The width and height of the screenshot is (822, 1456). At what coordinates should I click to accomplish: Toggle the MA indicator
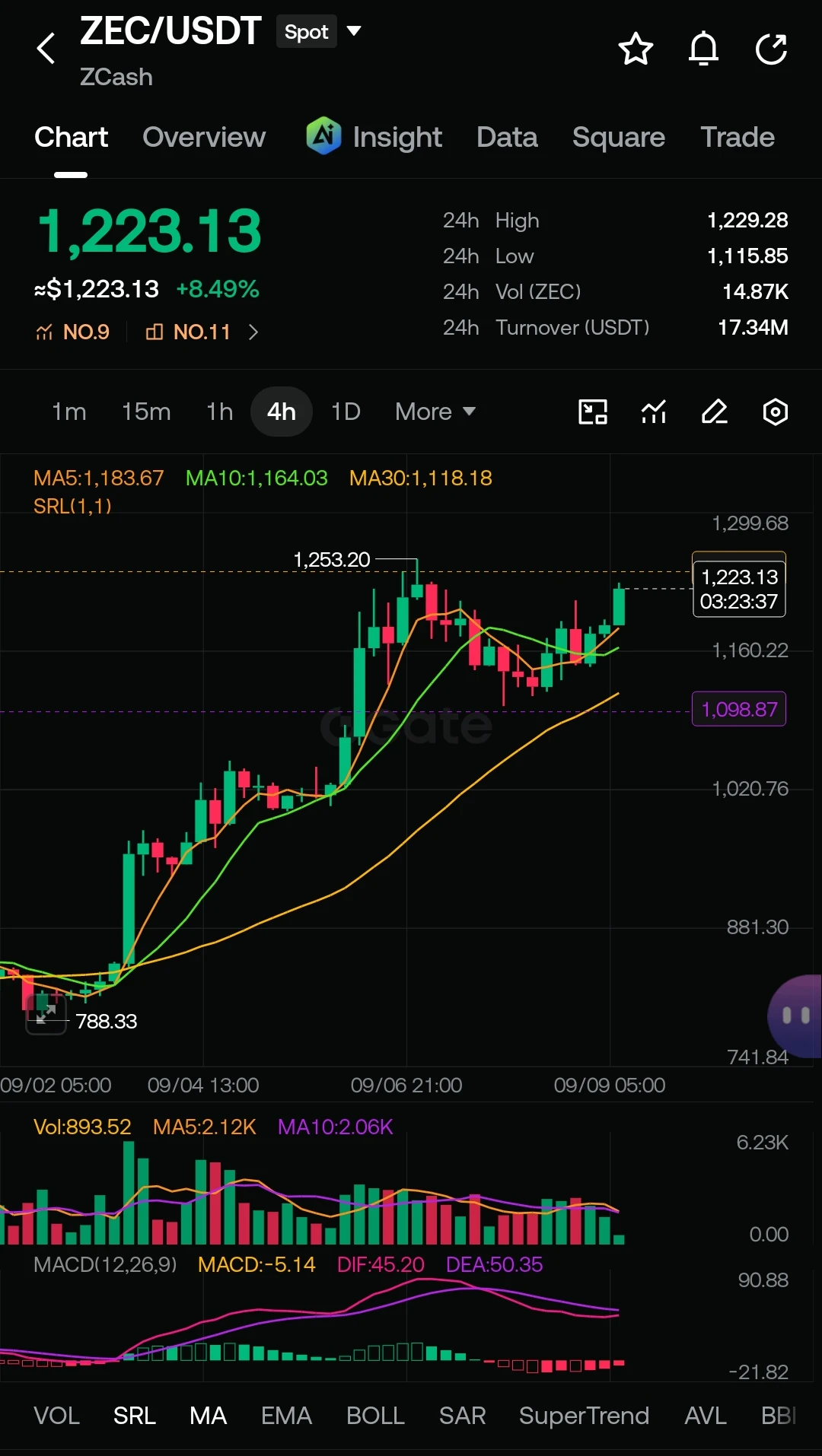click(208, 1416)
